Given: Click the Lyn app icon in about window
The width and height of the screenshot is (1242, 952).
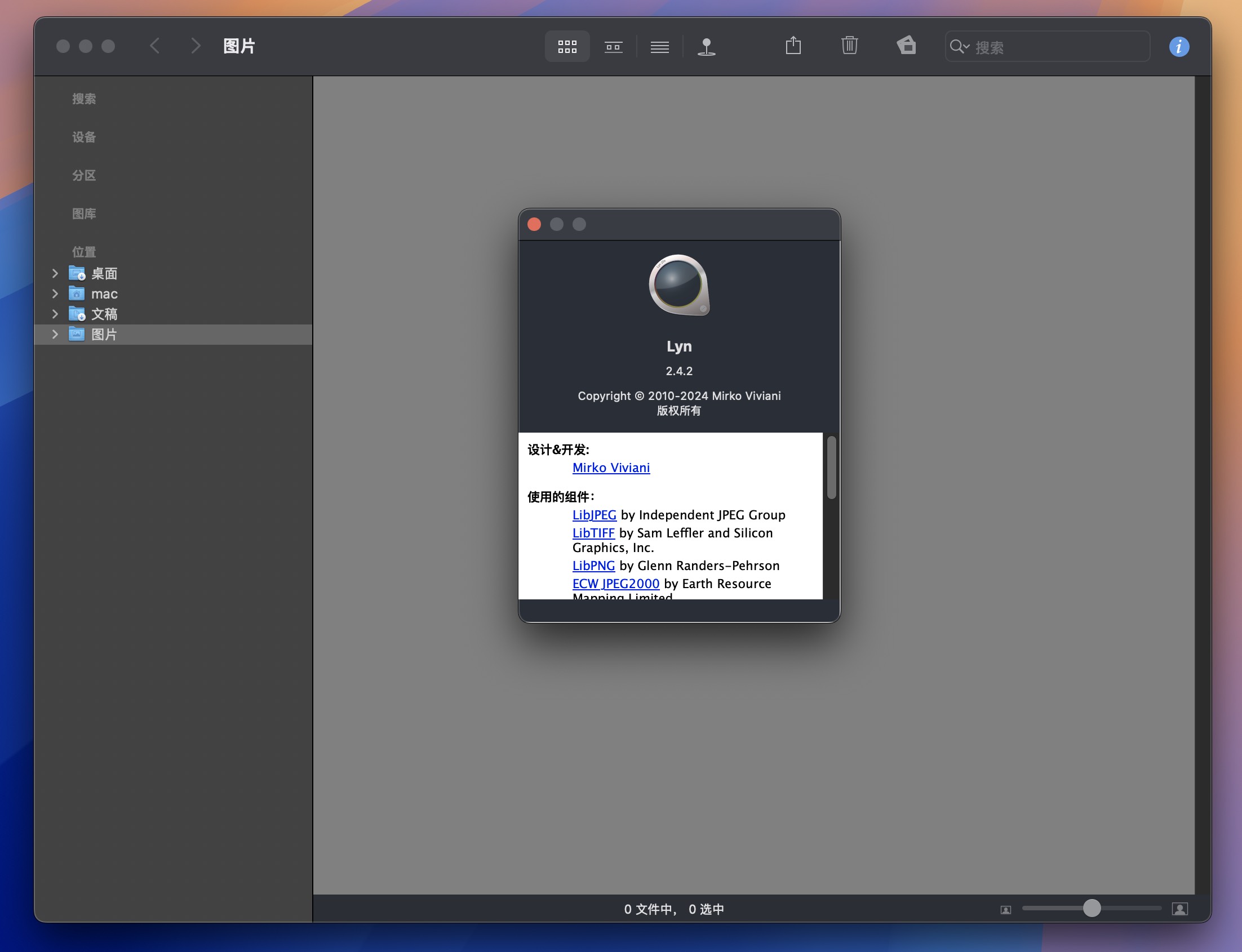Looking at the screenshot, I should pyautogui.click(x=679, y=285).
